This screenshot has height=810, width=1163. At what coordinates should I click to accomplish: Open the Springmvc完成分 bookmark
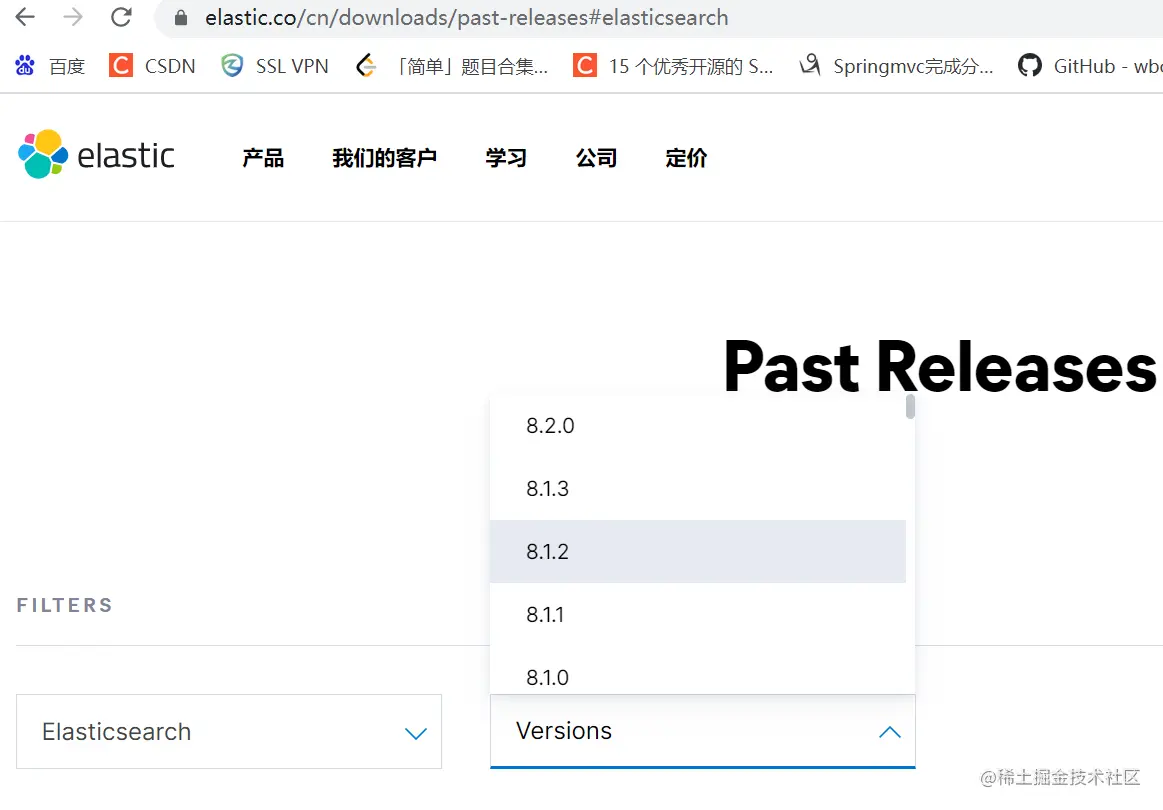(896, 66)
